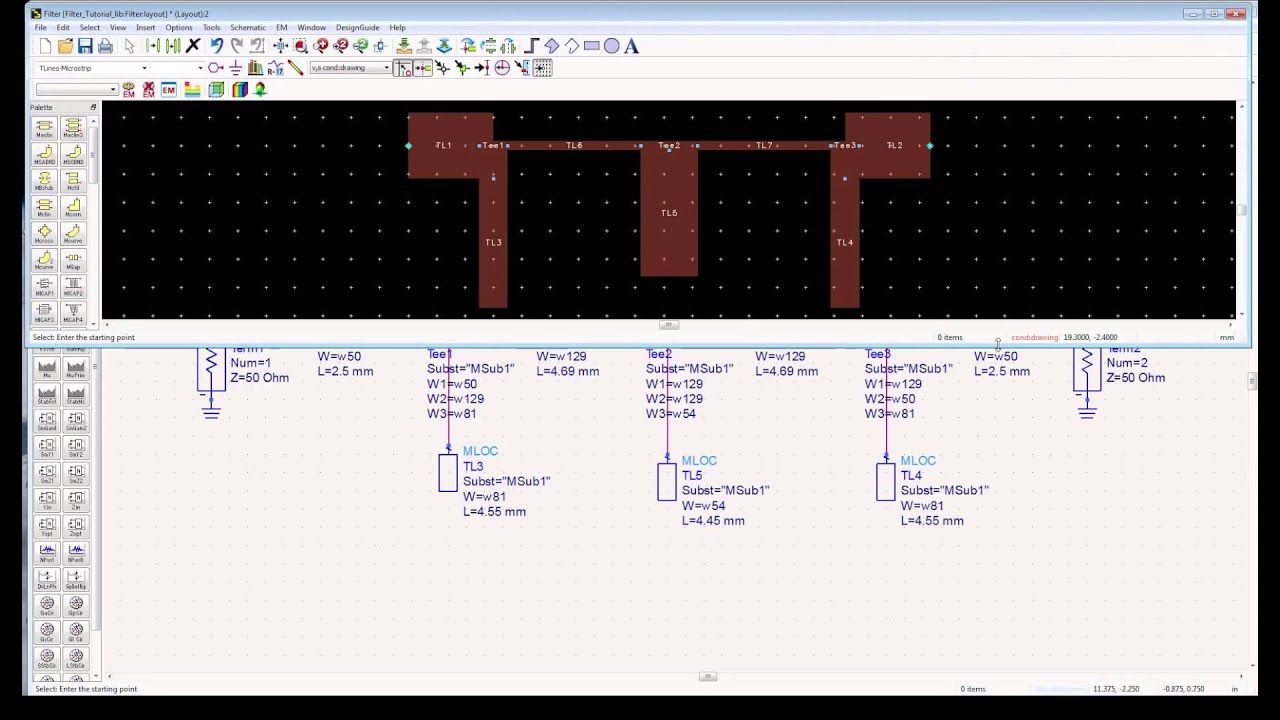Screen dimensions: 1280x720
Task: Open the DesignGuide menu
Action: (357, 27)
